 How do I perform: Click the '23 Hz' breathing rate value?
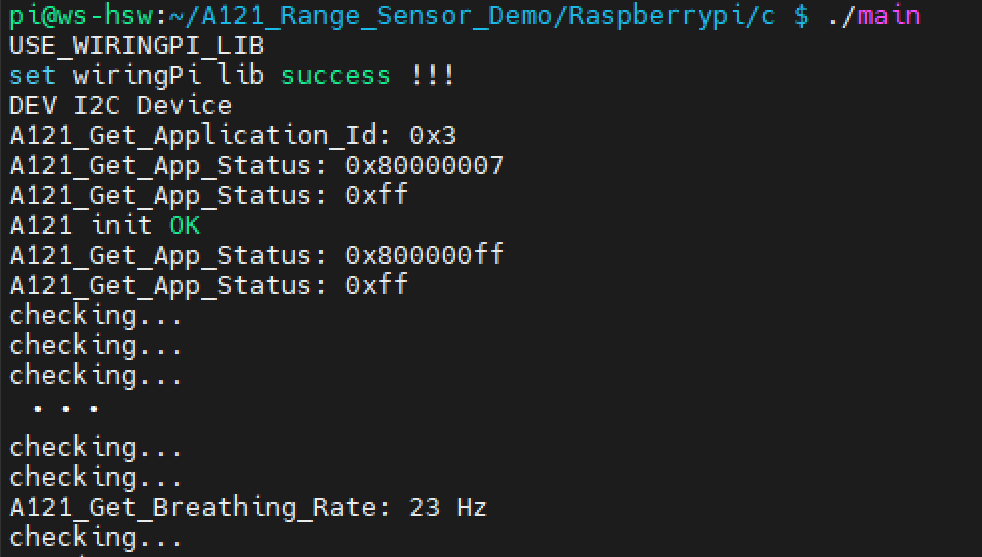click(448, 507)
